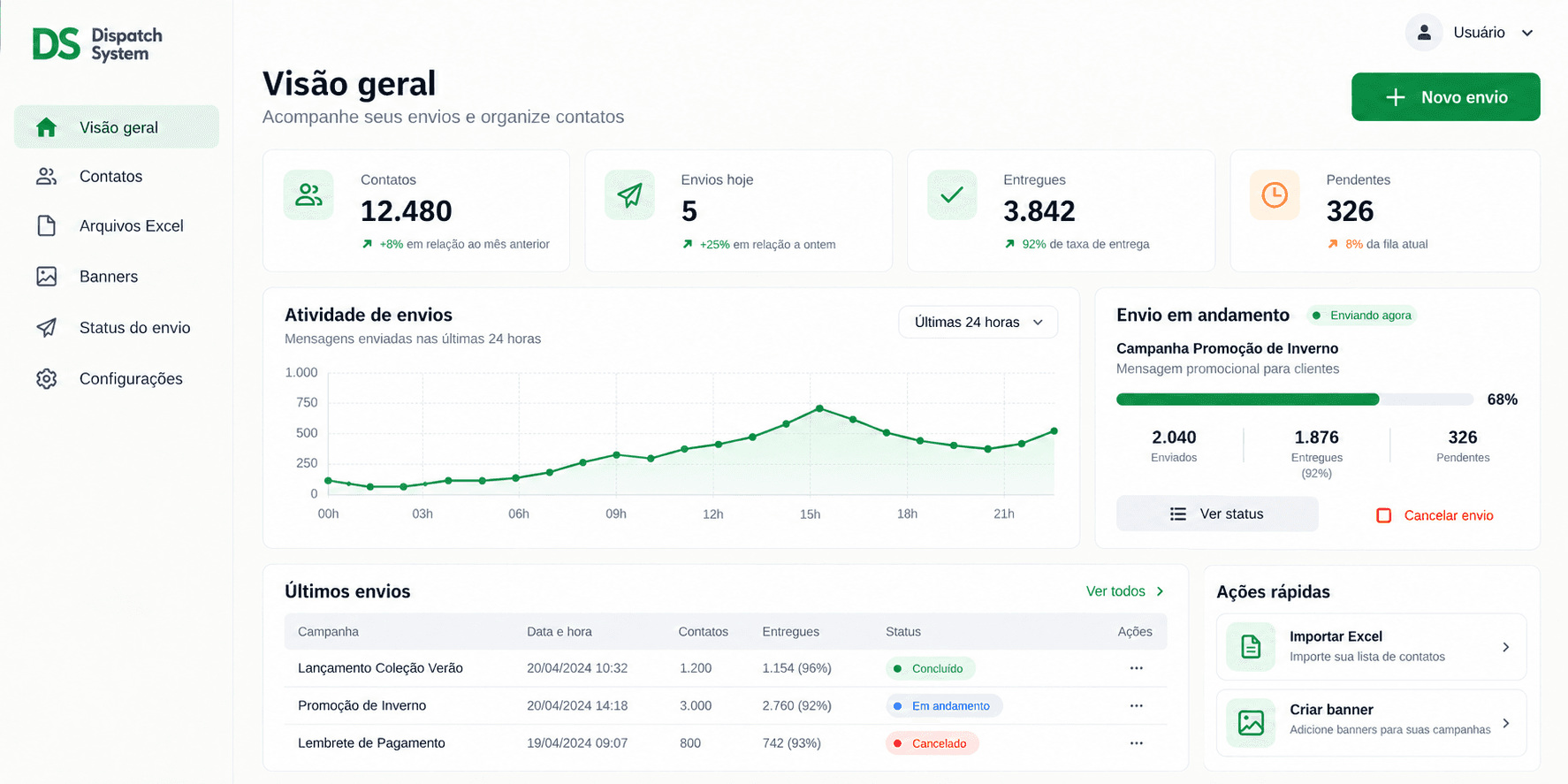Click the 15h peak point on the chart

(x=819, y=408)
